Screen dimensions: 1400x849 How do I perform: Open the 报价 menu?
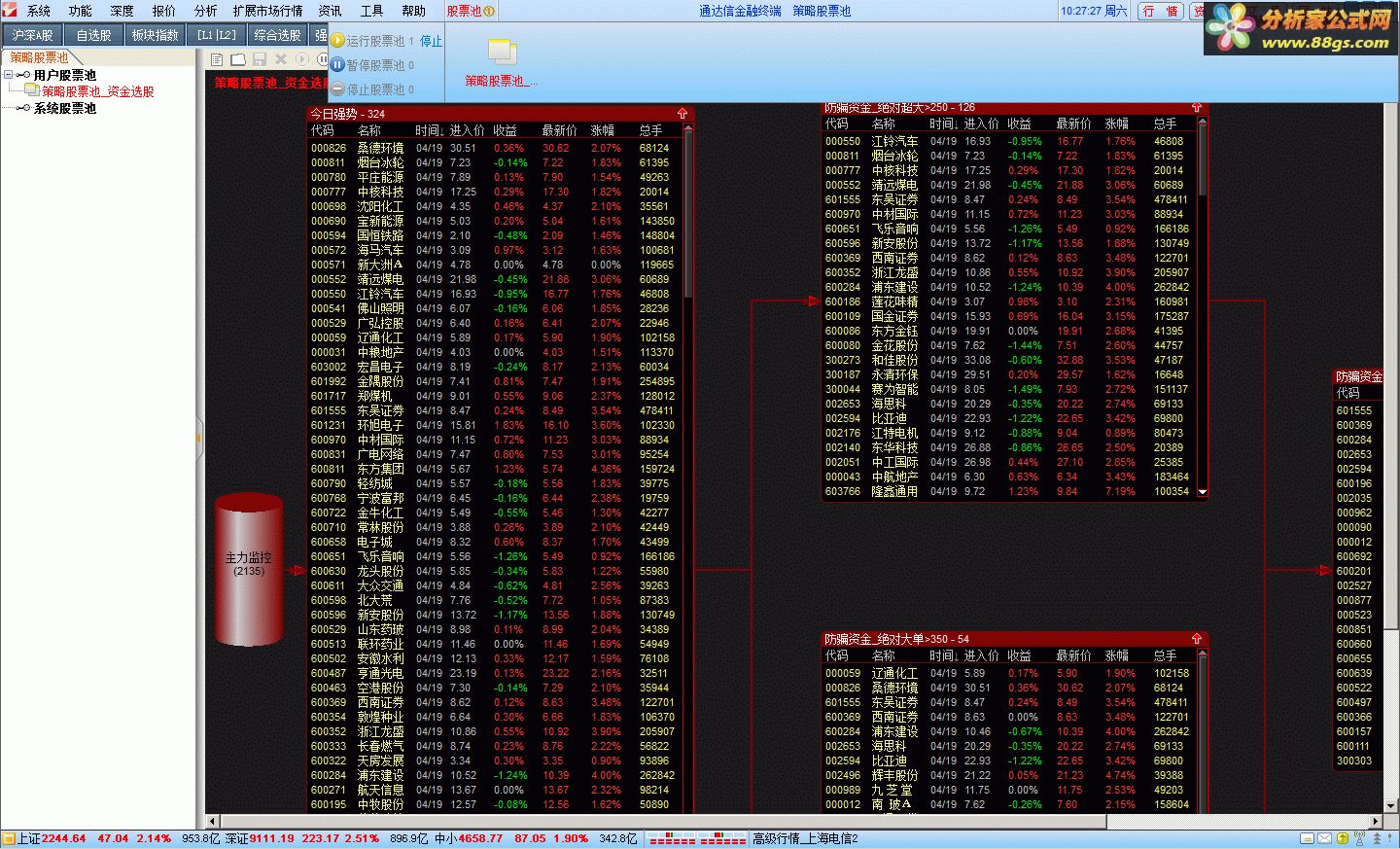tap(164, 11)
